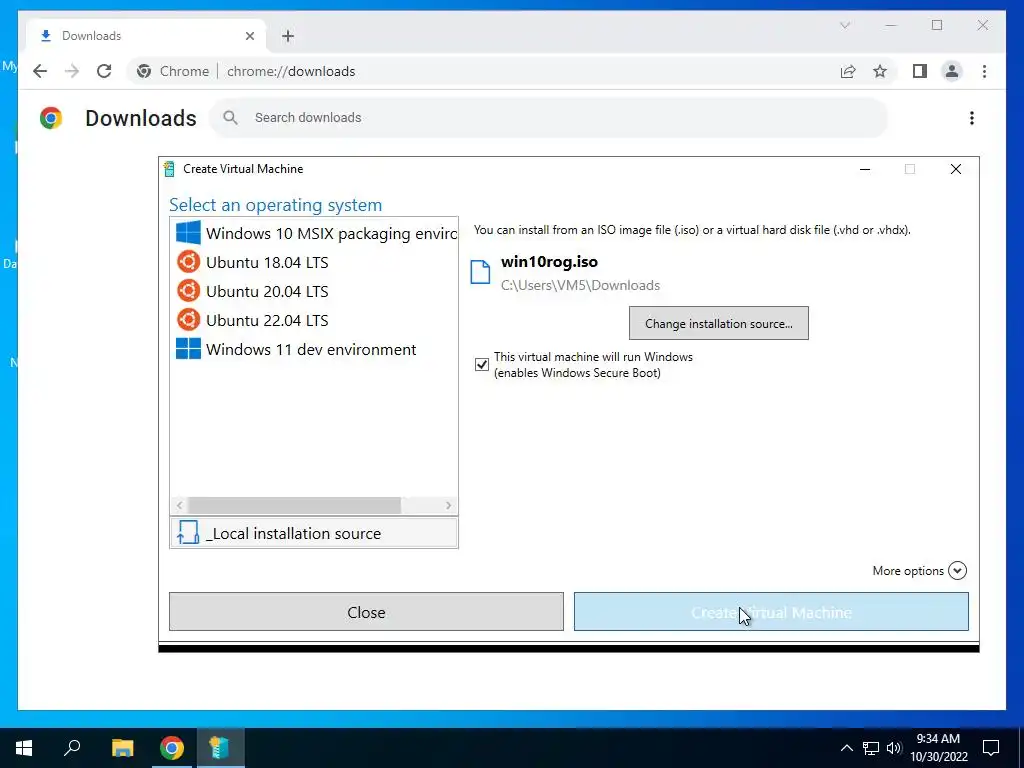Click the search magnifier icon in Downloads
Screen dimensions: 1024x768
click(230, 118)
